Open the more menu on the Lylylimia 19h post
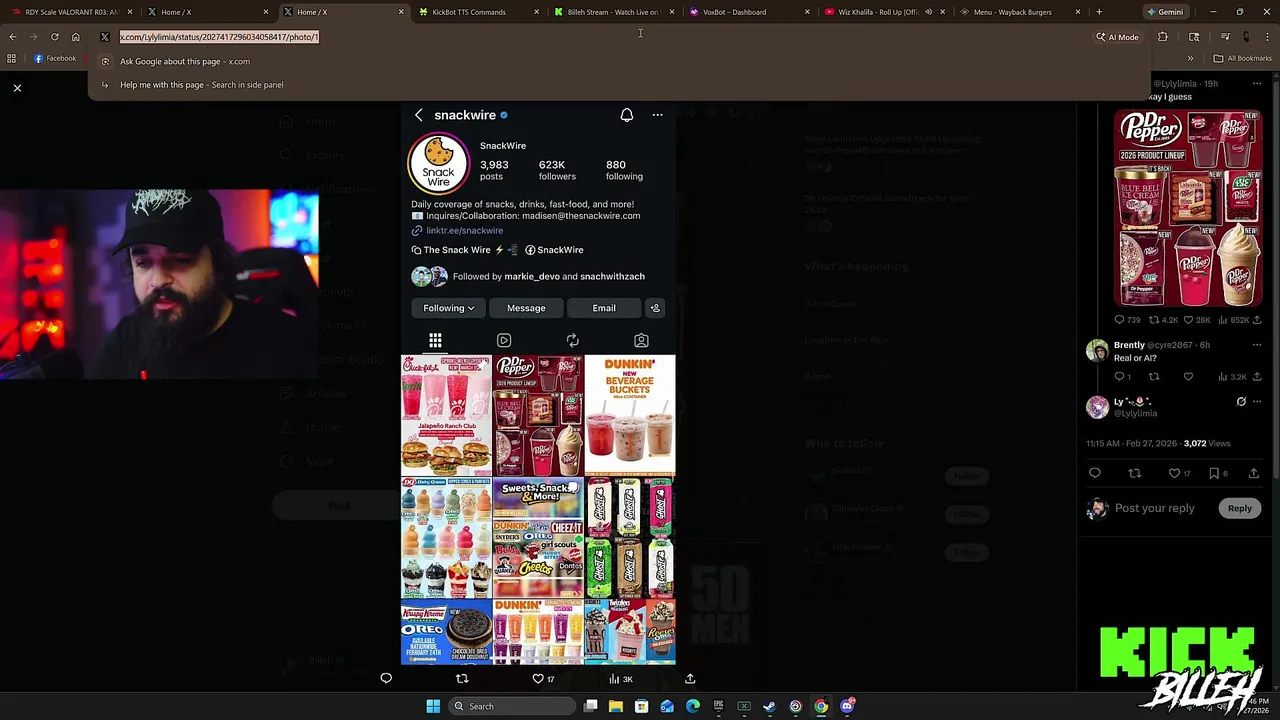Viewport: 1280px width, 720px height. [1257, 84]
